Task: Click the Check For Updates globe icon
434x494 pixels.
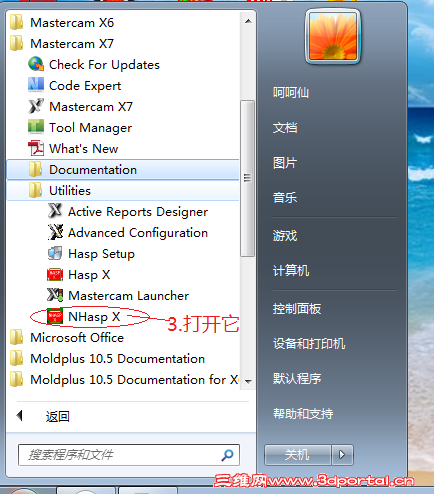Action: tap(36, 64)
